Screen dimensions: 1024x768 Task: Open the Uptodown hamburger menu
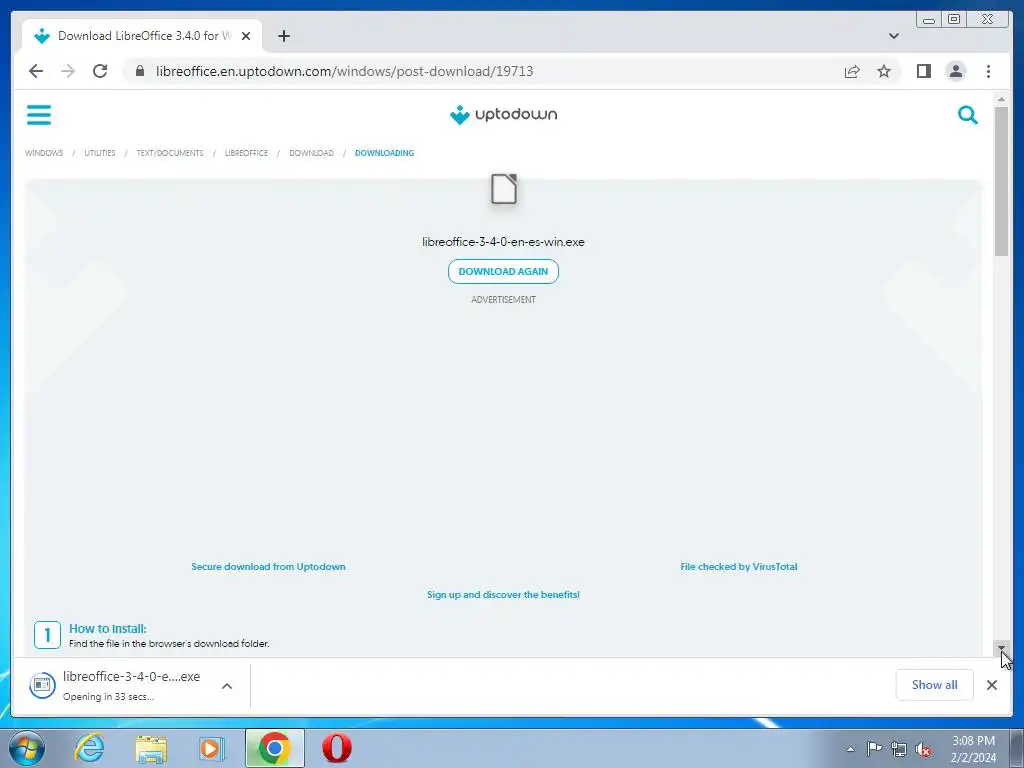[39, 115]
